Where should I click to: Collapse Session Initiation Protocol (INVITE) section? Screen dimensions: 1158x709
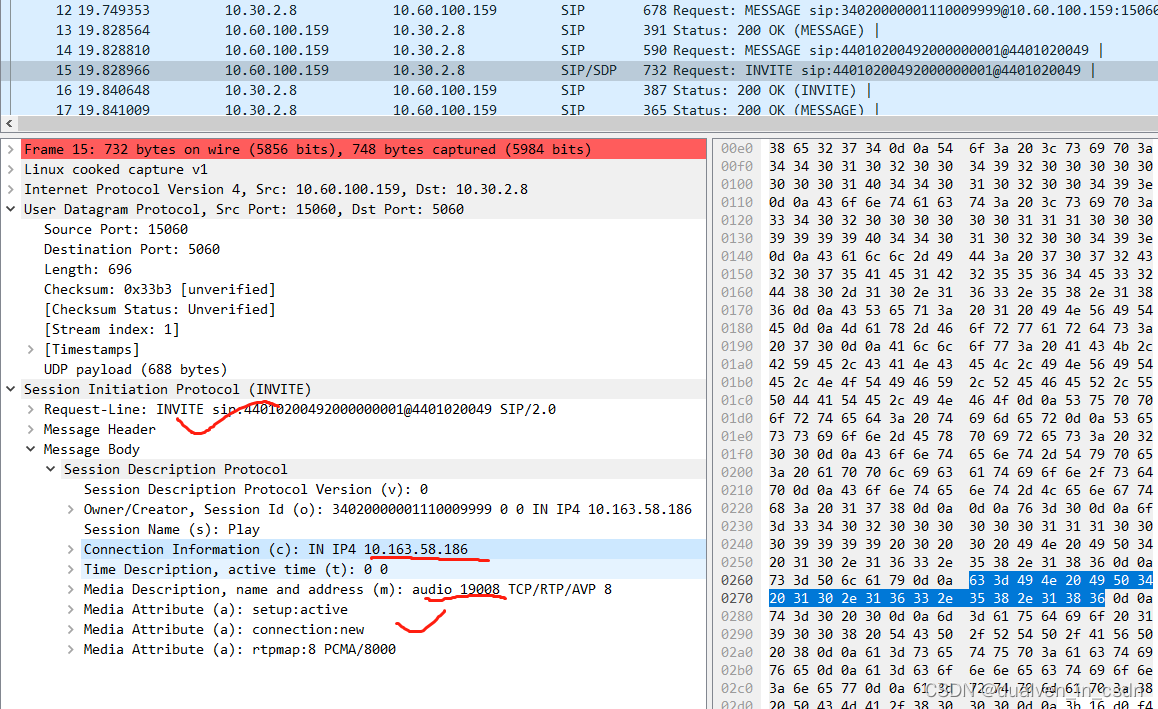[10, 389]
